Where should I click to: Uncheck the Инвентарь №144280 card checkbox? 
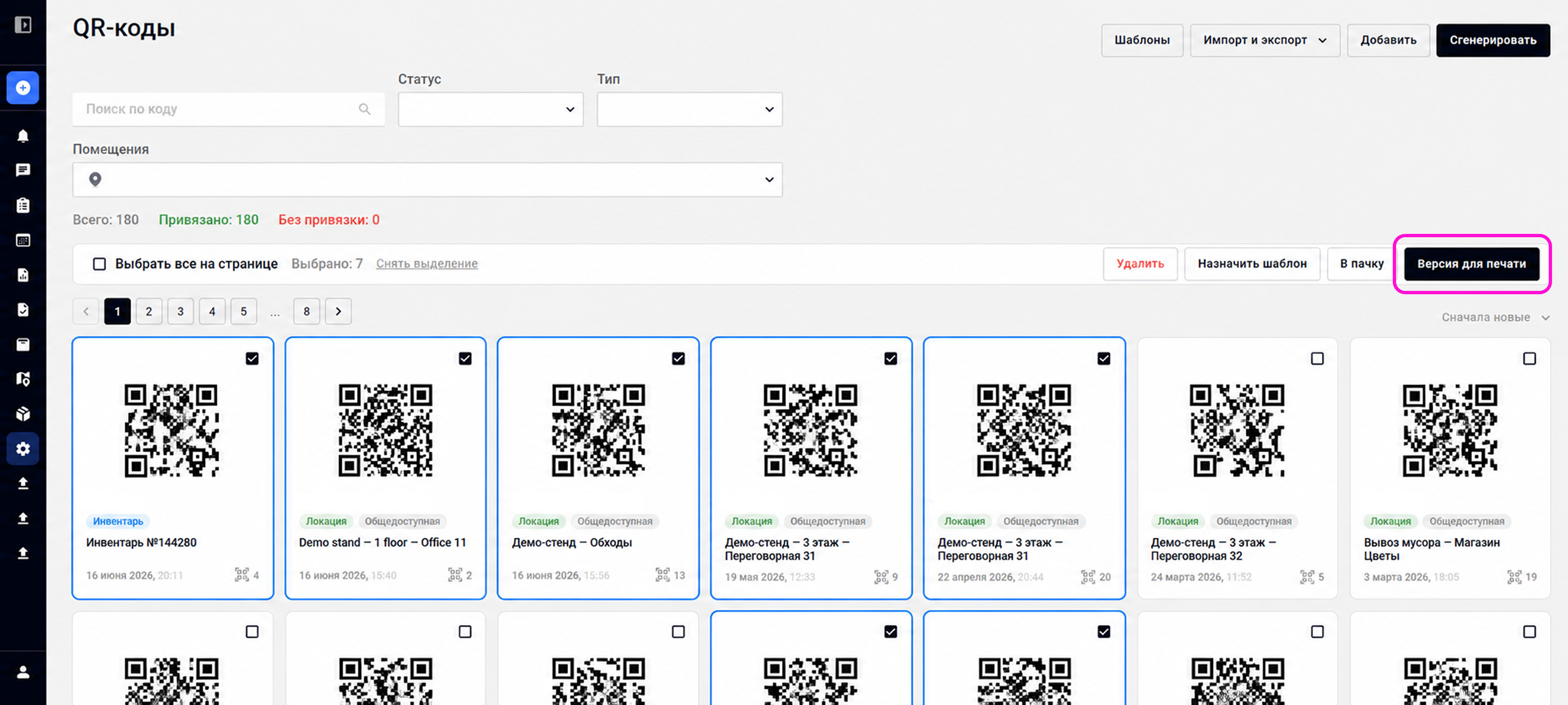(x=252, y=359)
